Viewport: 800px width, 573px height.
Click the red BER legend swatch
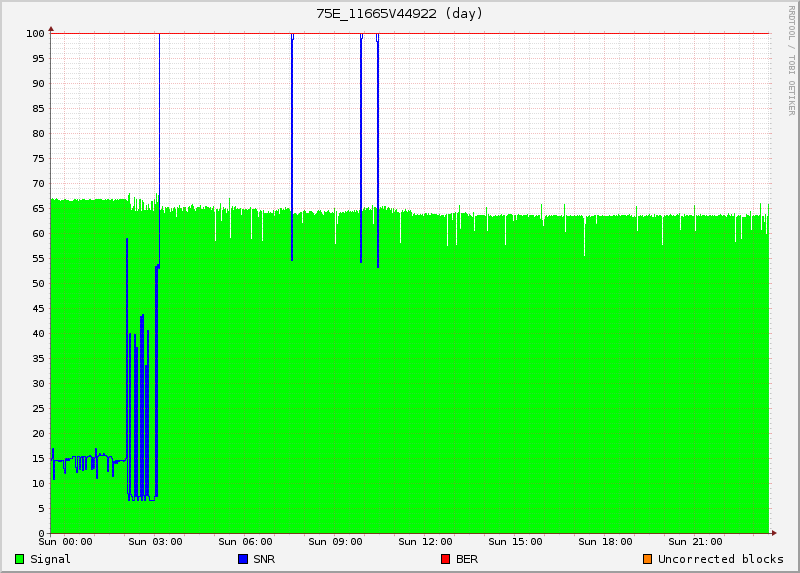tap(445, 559)
